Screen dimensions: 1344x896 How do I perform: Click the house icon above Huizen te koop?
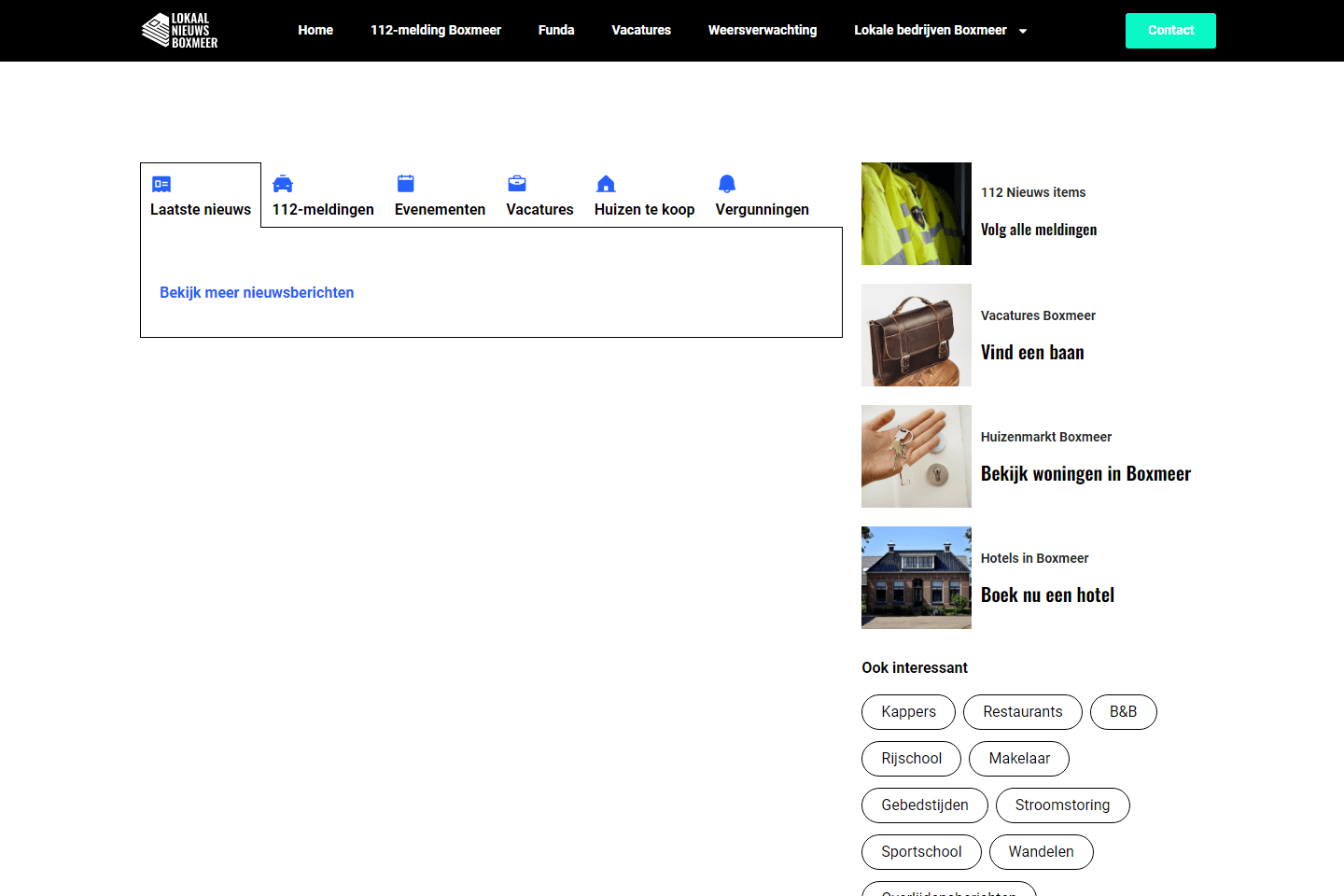pos(606,184)
